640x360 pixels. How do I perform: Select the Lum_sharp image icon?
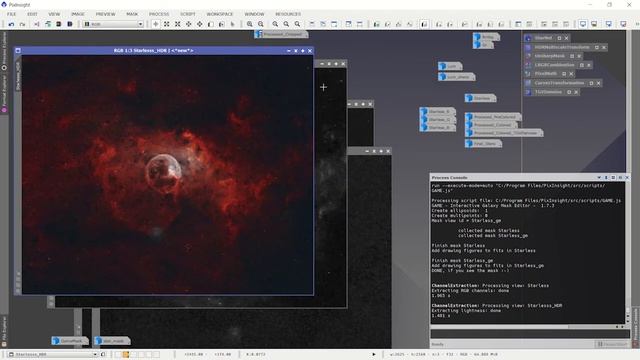[456, 76]
